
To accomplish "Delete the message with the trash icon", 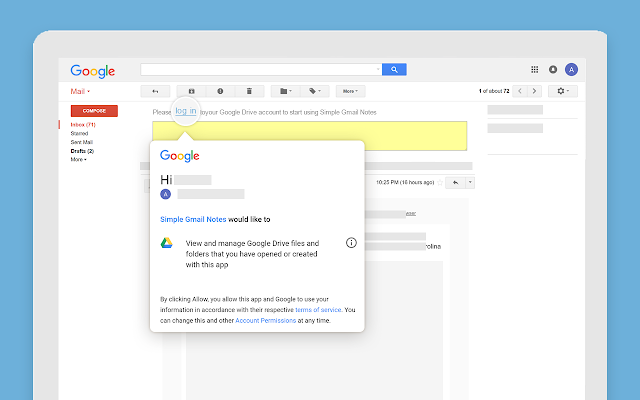I will 249,91.
